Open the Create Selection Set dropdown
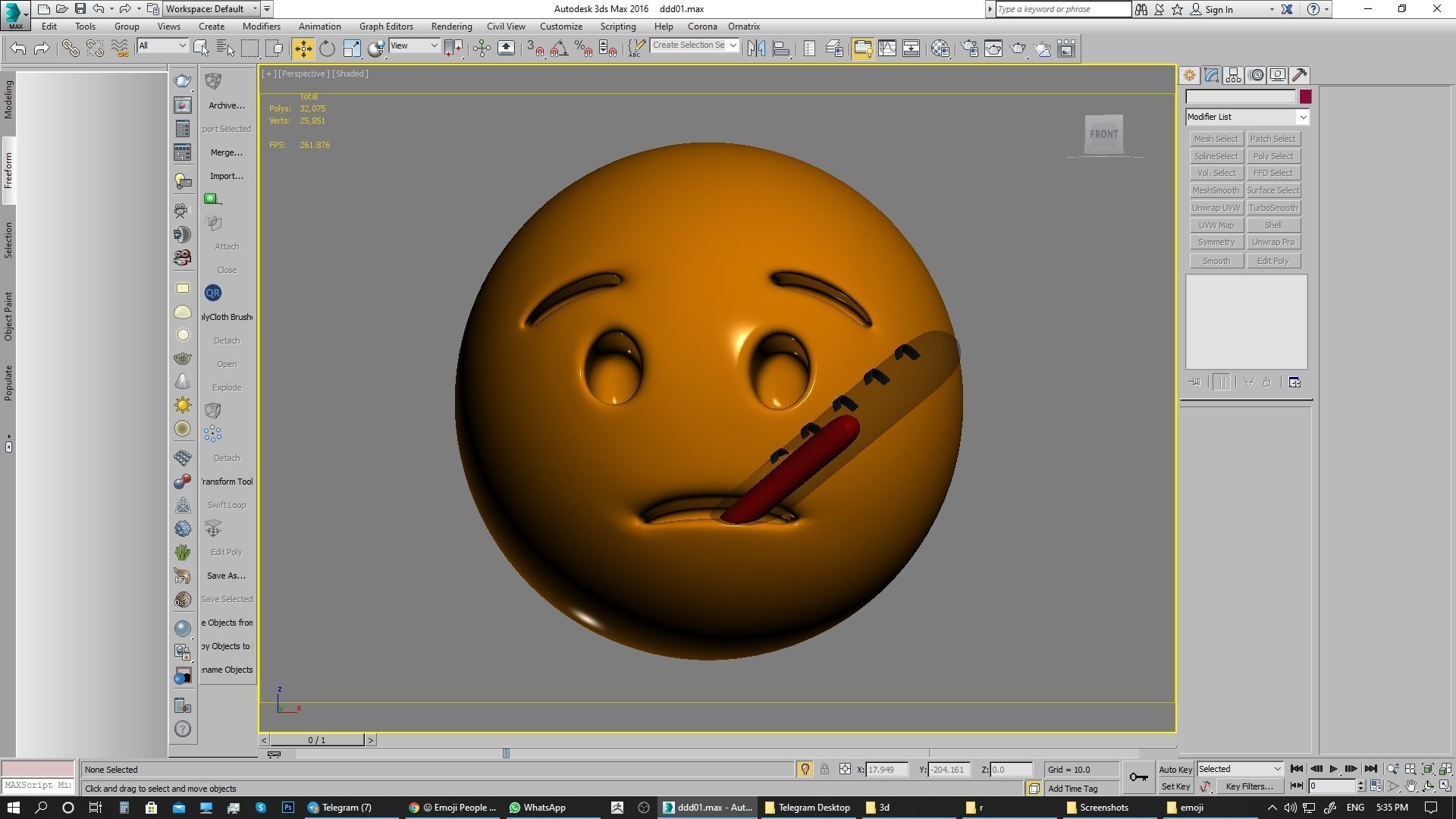The height and width of the screenshot is (819, 1456). click(695, 45)
